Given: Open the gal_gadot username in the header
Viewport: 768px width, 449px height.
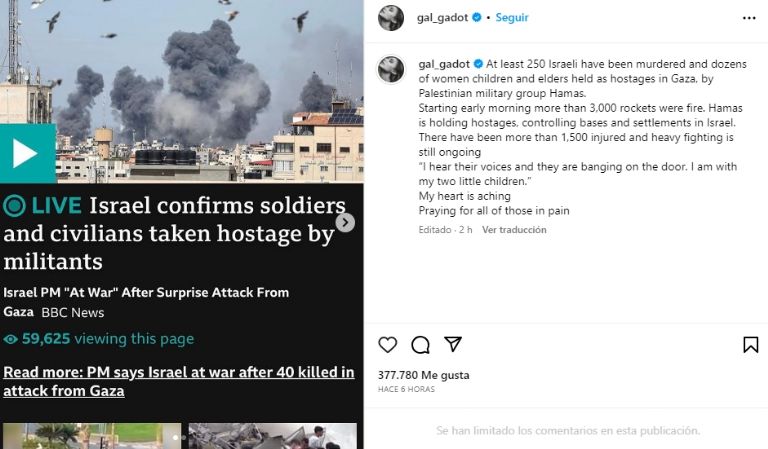Looking at the screenshot, I should pos(443,18).
